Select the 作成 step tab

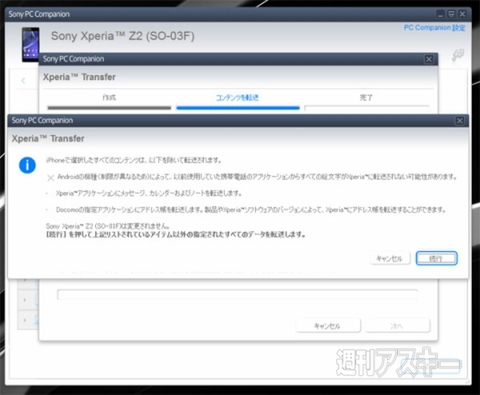109,102
